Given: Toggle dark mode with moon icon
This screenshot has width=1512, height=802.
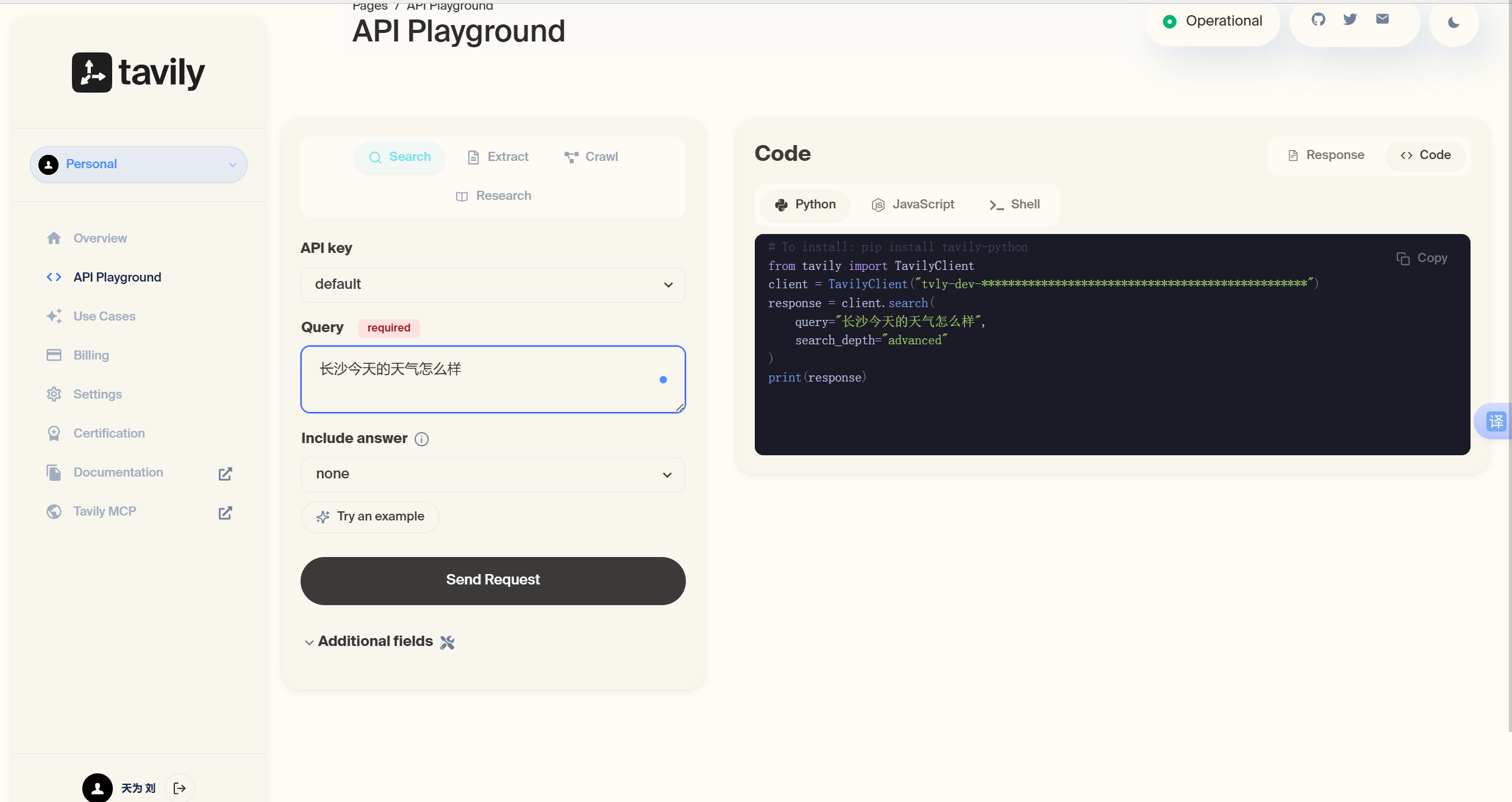Looking at the screenshot, I should 1453,23.
